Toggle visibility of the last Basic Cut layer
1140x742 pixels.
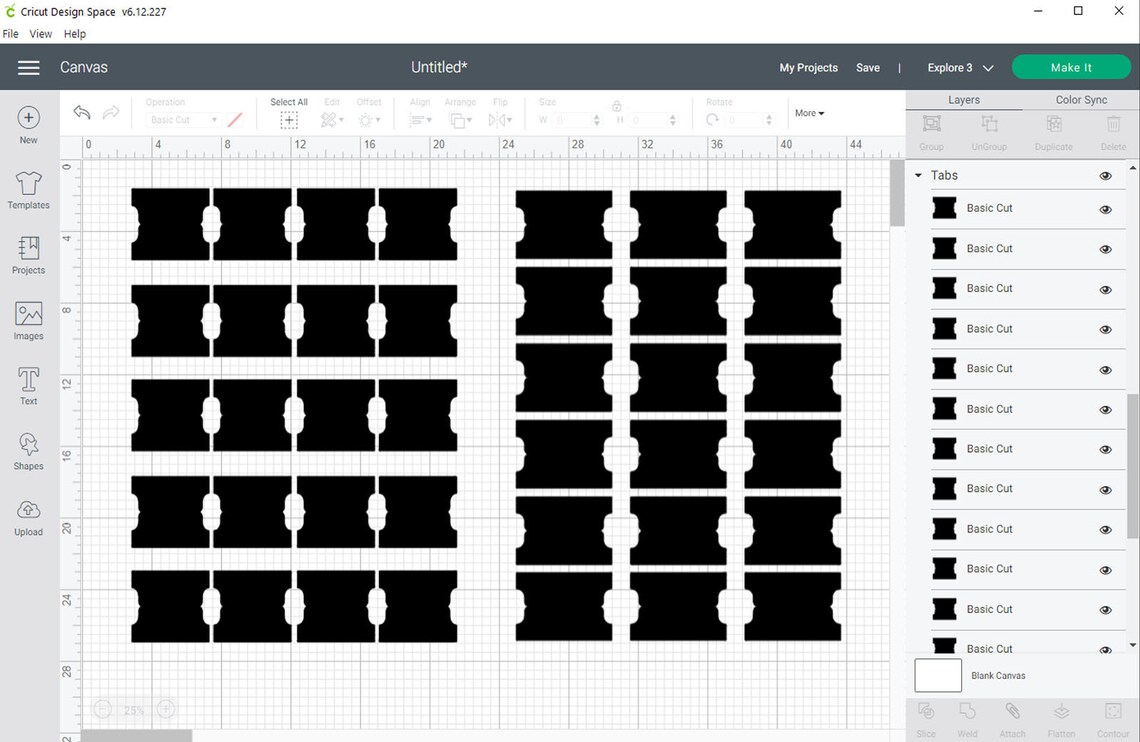(1105, 648)
